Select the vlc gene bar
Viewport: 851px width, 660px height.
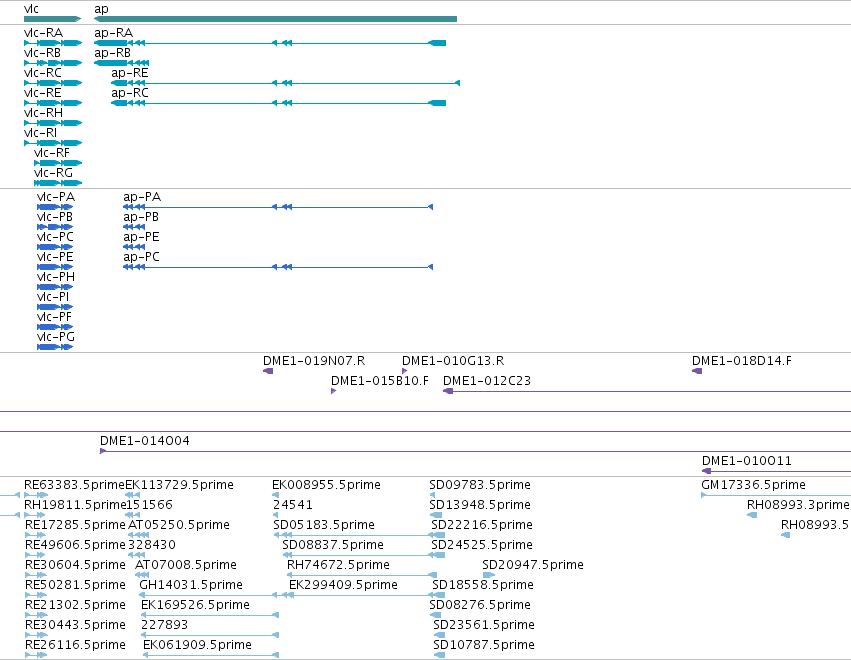tap(52, 19)
